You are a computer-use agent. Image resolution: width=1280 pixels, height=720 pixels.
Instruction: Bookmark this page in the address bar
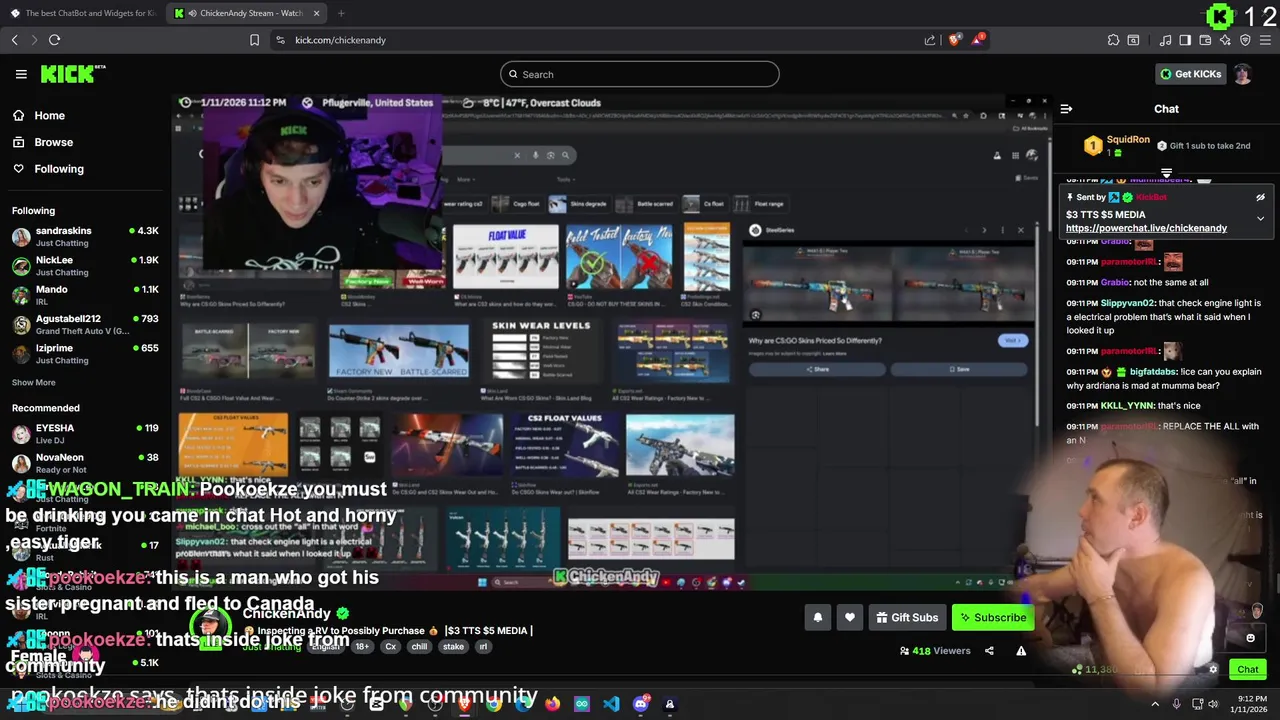coord(254,40)
